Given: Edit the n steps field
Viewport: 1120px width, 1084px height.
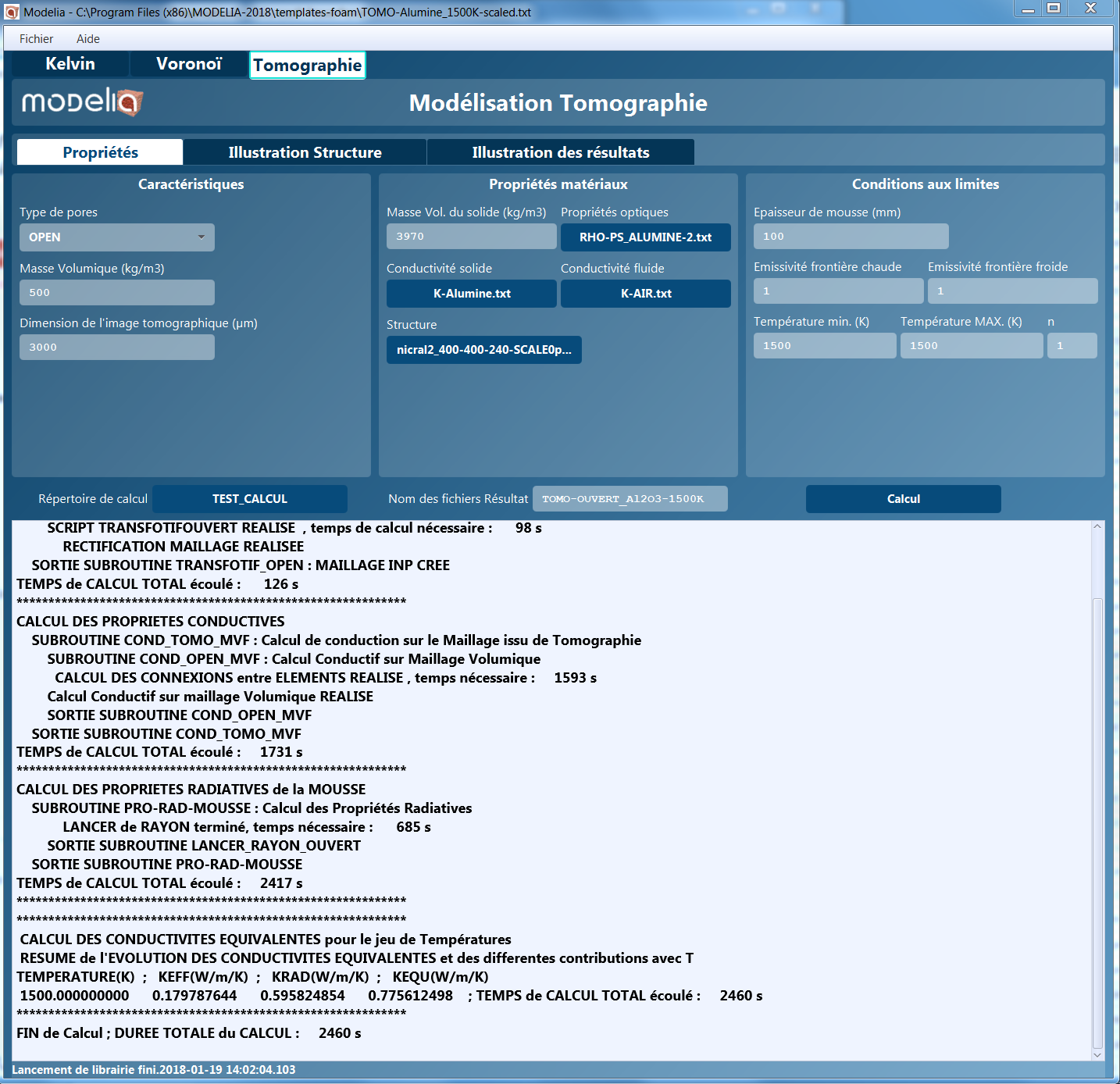Looking at the screenshot, I should (1072, 346).
